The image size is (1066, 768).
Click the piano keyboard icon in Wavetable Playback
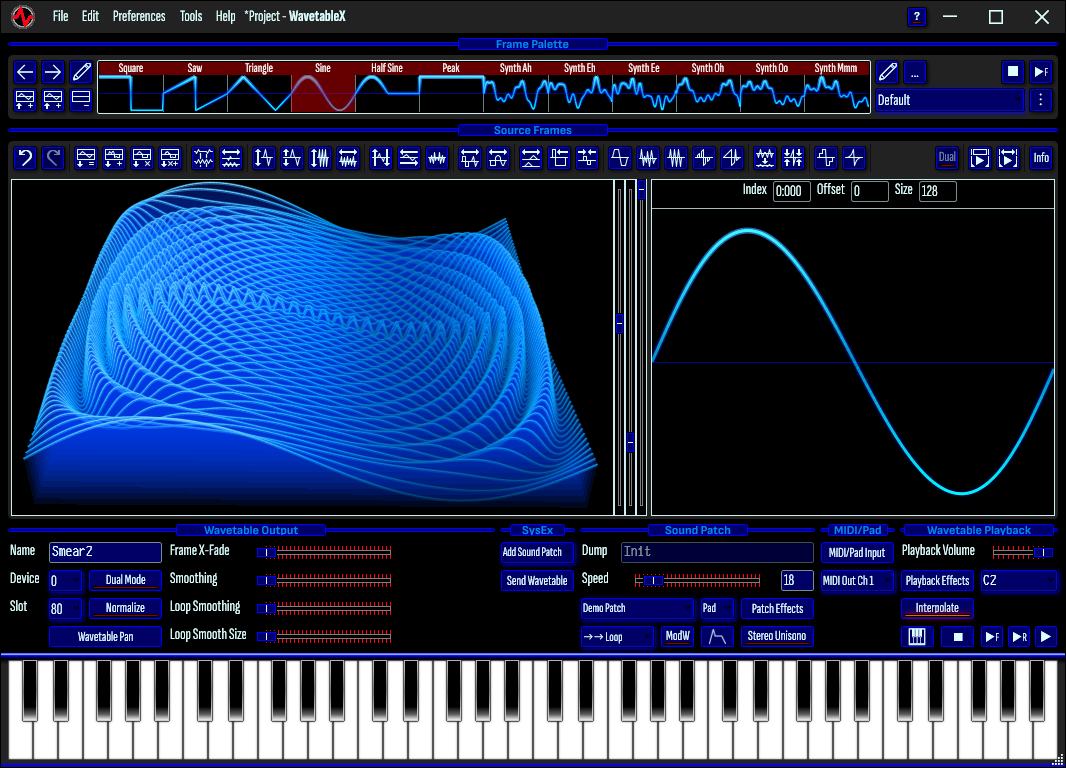[916, 636]
